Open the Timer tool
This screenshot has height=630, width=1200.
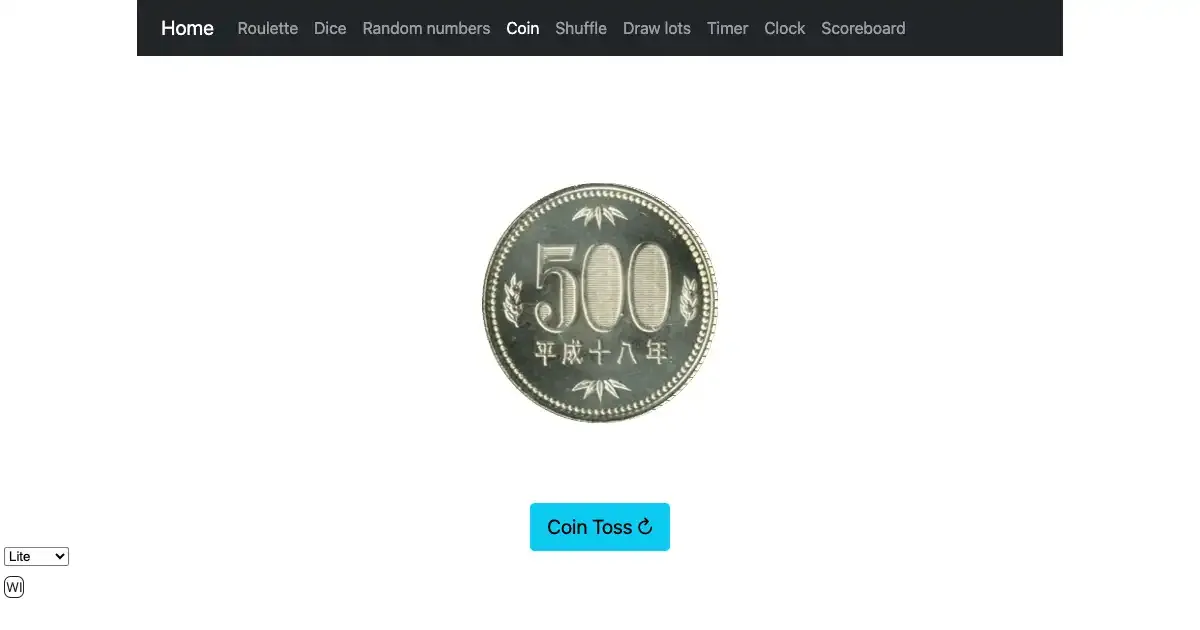point(727,28)
